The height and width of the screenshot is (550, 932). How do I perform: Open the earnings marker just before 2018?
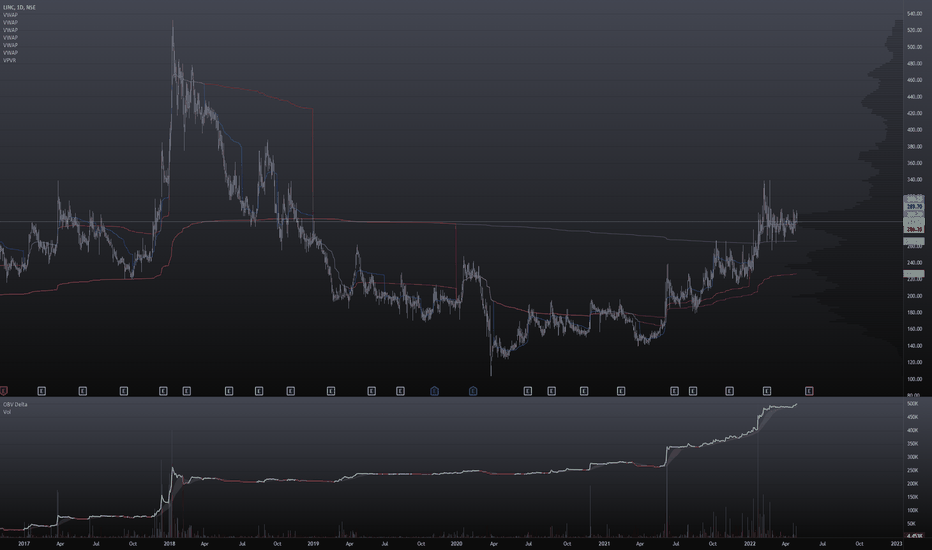(x=163, y=391)
